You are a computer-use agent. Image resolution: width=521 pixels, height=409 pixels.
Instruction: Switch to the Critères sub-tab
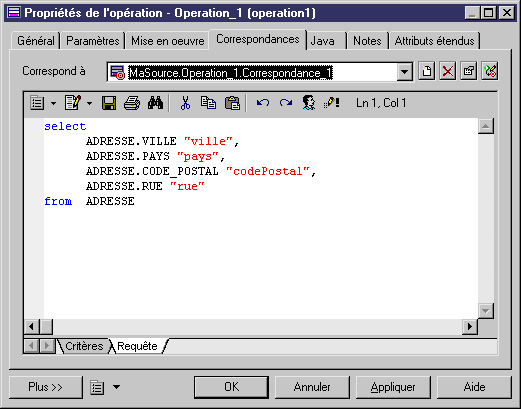(84, 346)
